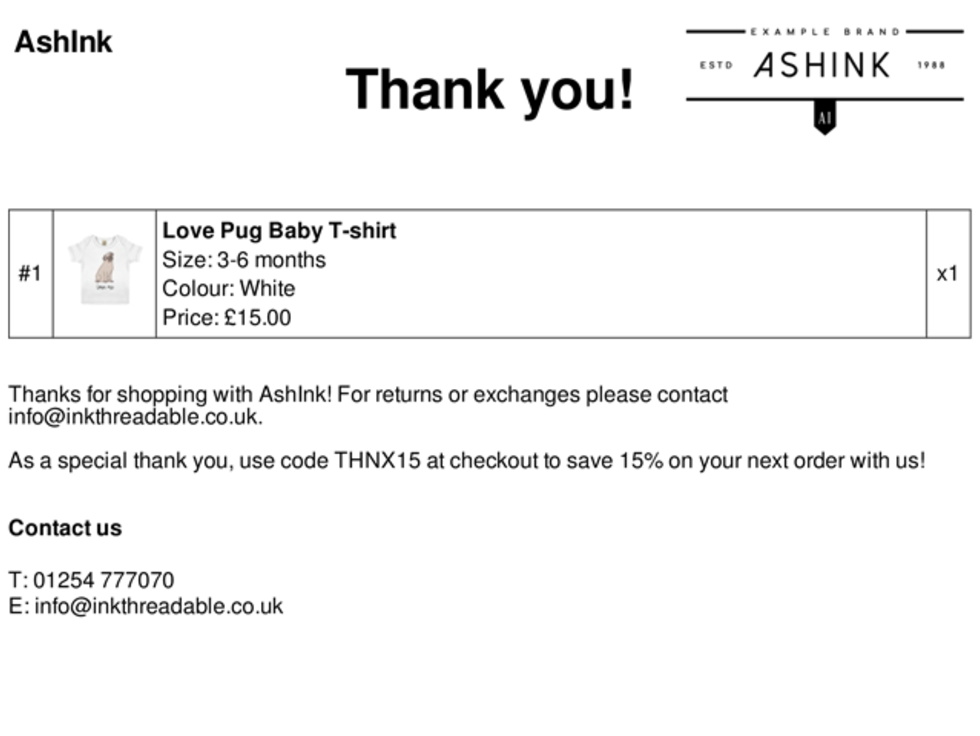Image resolution: width=980 pixels, height=736 pixels.
Task: Click the 'Thanks for shopping with AshInk!' sentence
Action: 170,394
